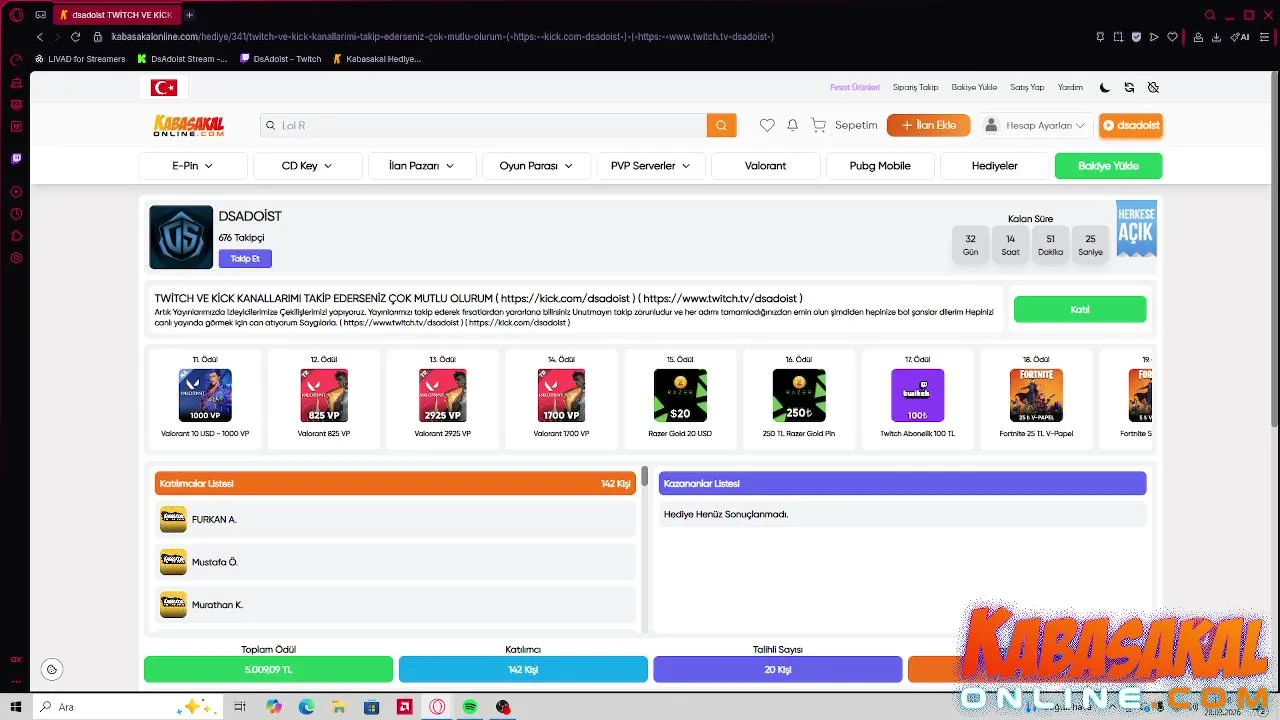The height and width of the screenshot is (720, 1280).
Task: Open the Extensions cube icon in sidebar
Action: tap(16, 236)
